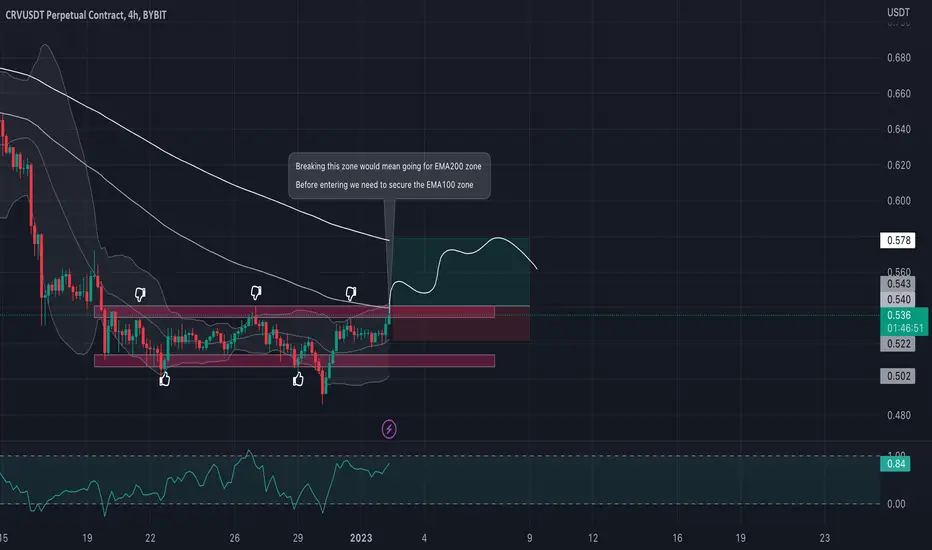Click the 2023 date axis label
The width and height of the screenshot is (932, 550).
pos(361,538)
